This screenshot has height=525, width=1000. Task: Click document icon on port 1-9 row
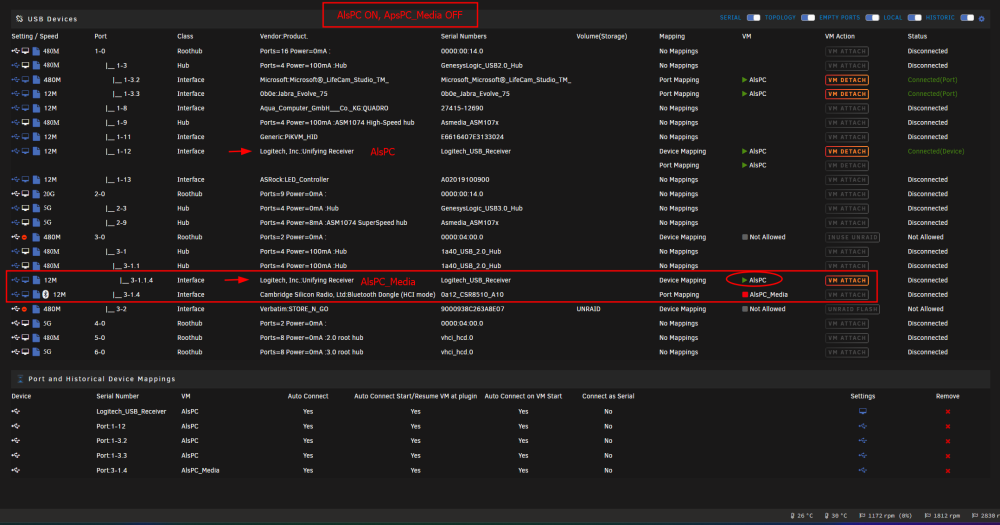click(36, 122)
